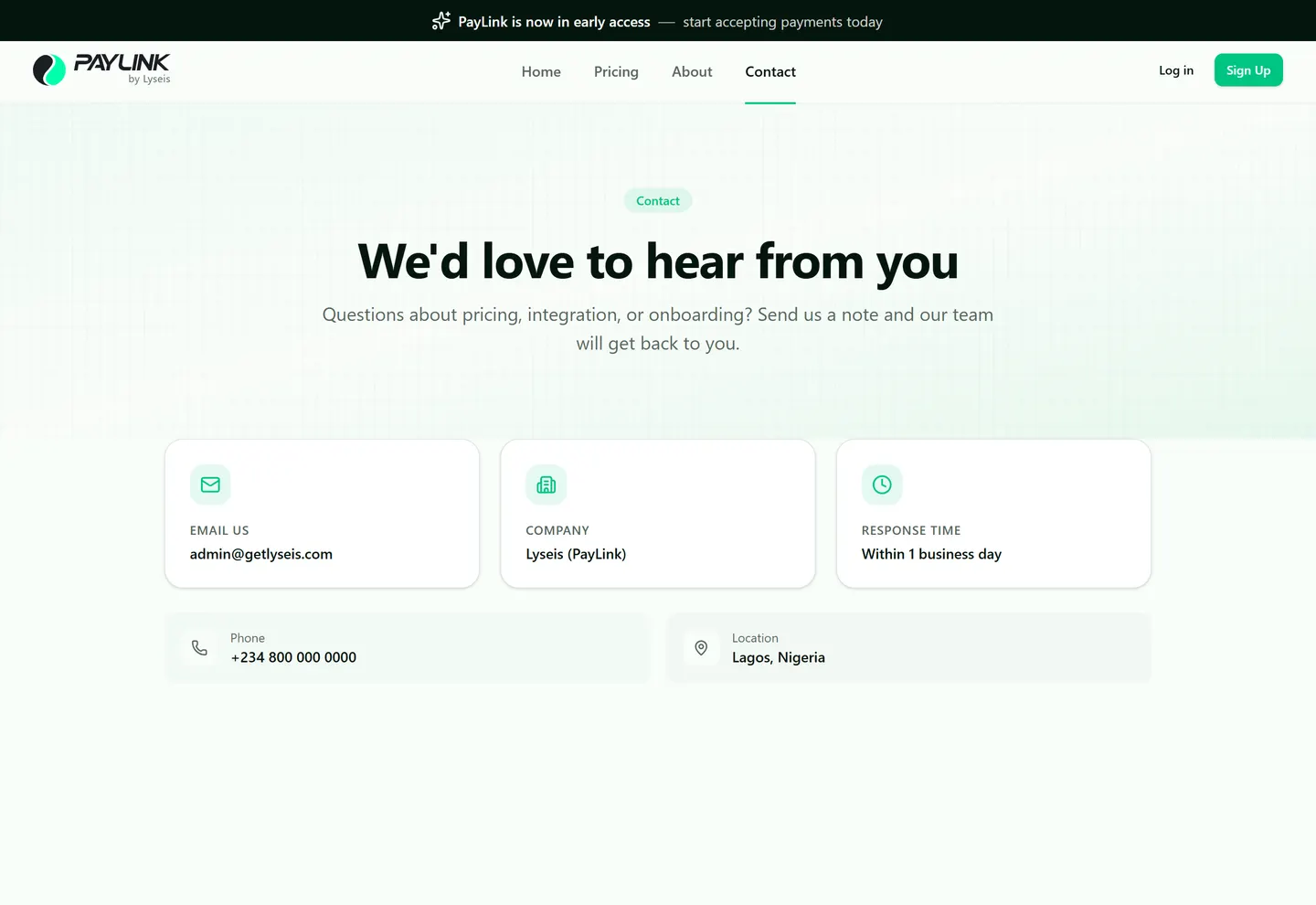Click the phone handset icon
This screenshot has height=905, width=1316.
tap(199, 648)
